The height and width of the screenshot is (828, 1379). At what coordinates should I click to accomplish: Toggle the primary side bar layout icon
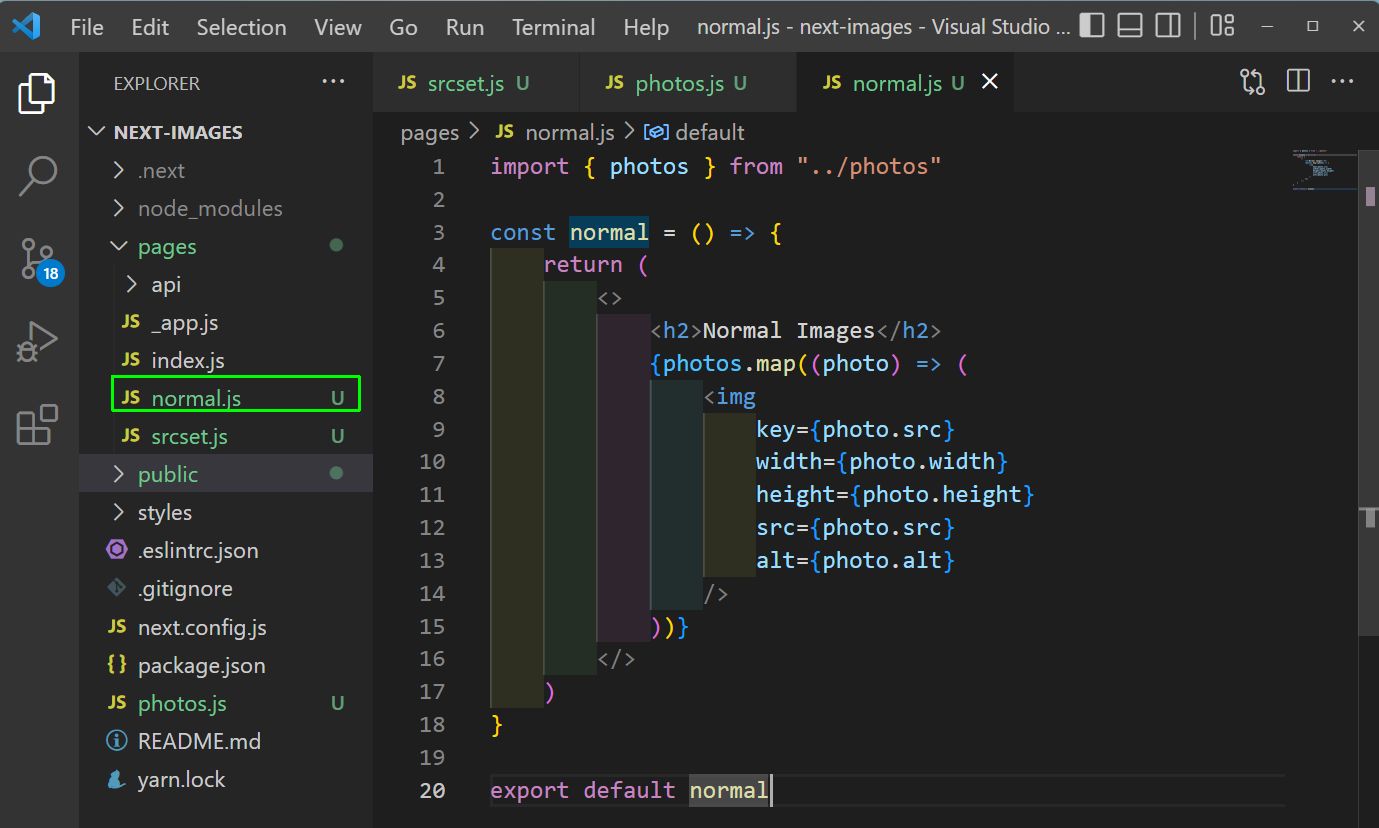(x=1092, y=26)
